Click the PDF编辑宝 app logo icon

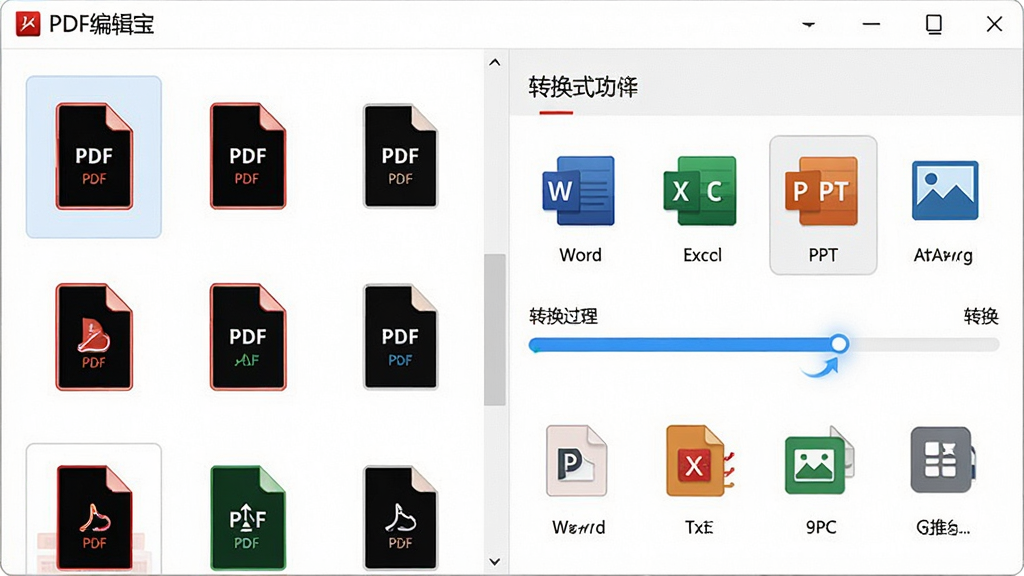[27, 24]
